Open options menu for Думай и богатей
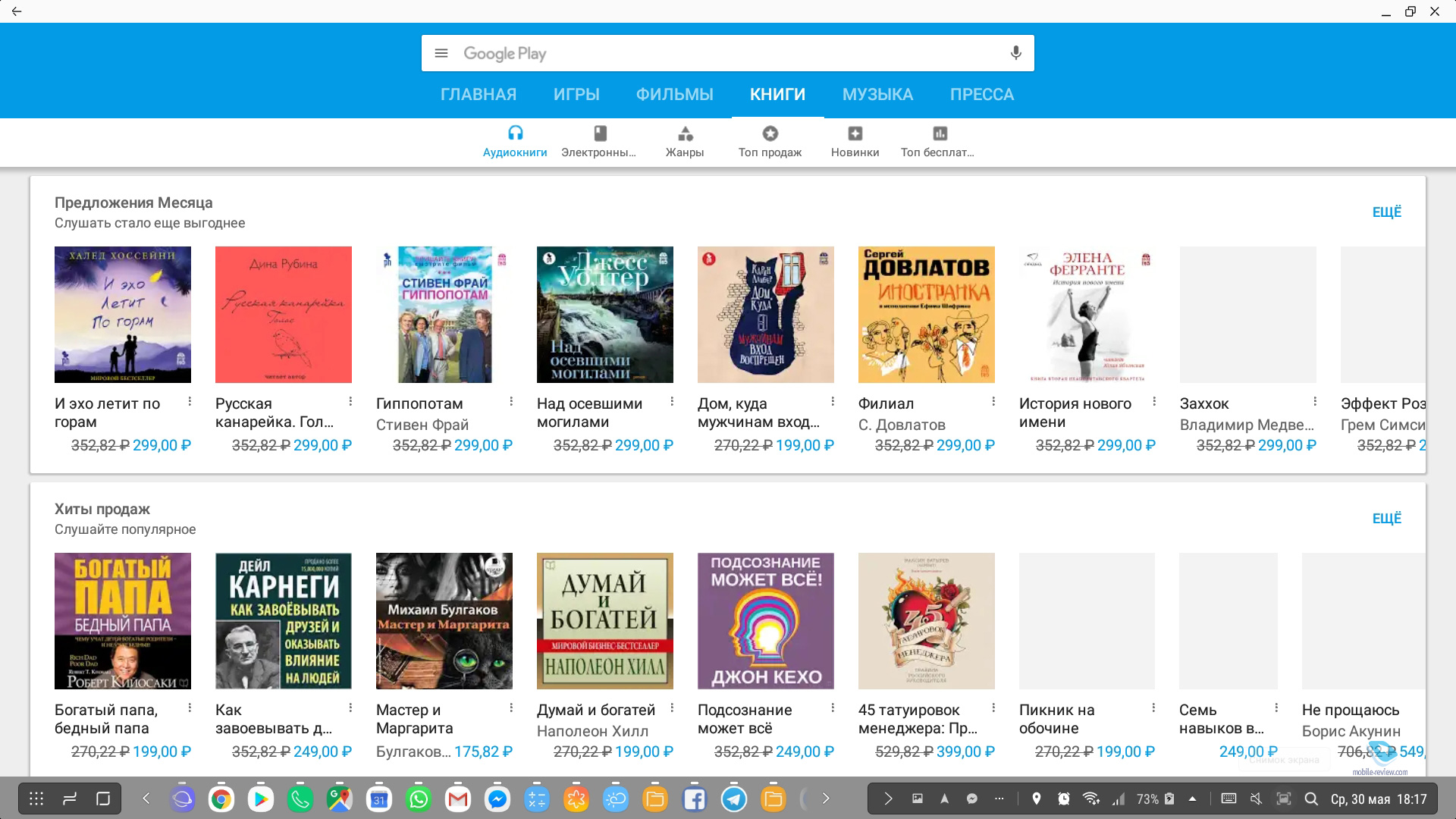This screenshot has height=819, width=1456. (672, 708)
